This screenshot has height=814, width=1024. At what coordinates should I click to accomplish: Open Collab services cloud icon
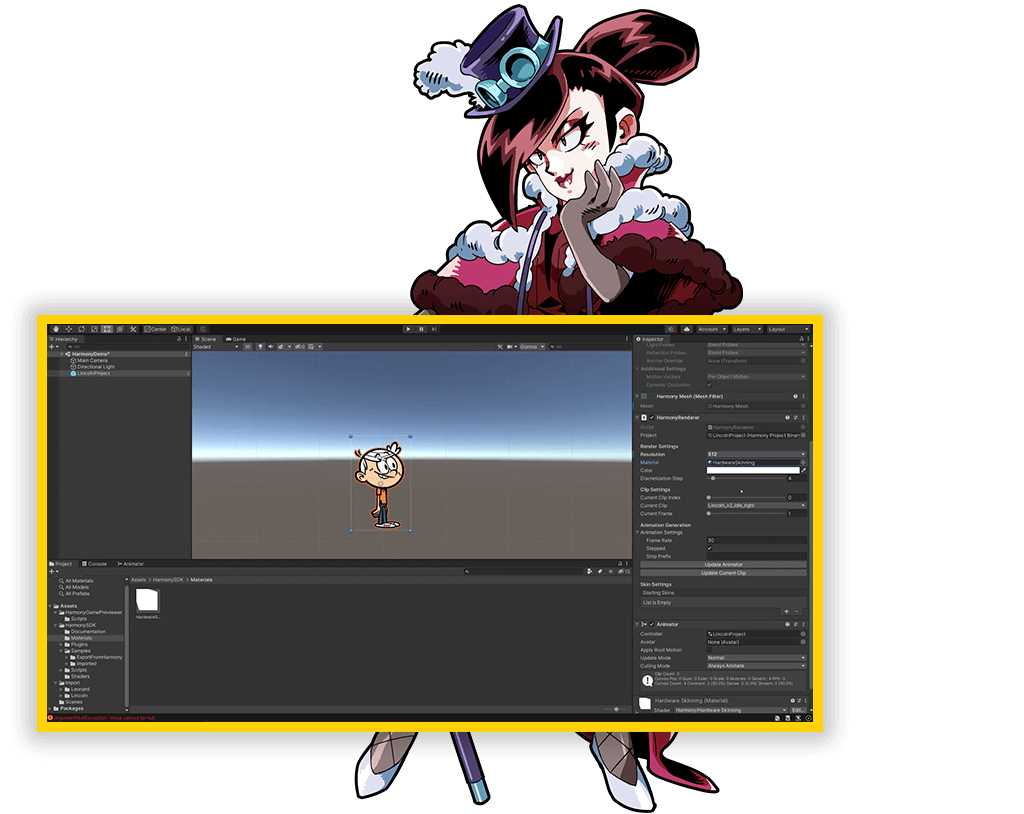(686, 329)
